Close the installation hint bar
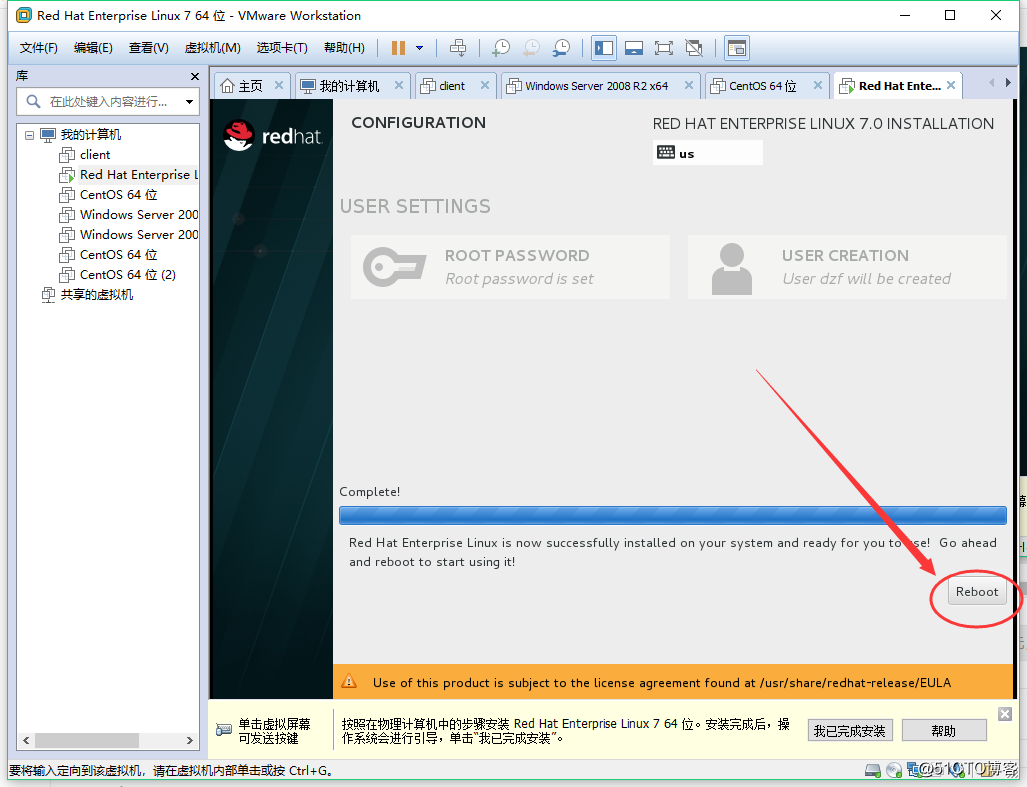The image size is (1027, 787). tap(1005, 714)
